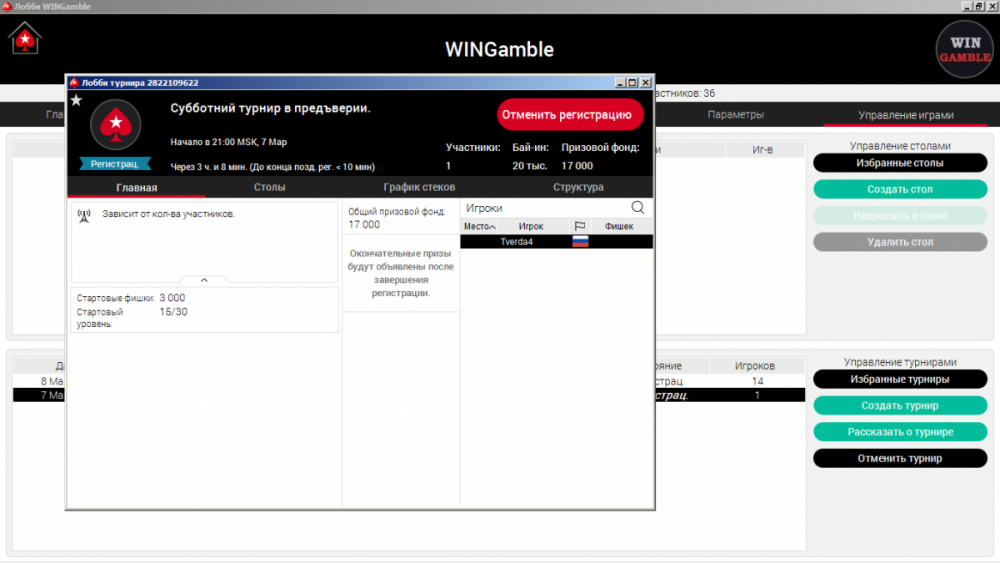Image resolution: width=1000 pixels, height=563 pixels.
Task: Switch to the График стеков tab
Action: (419, 187)
